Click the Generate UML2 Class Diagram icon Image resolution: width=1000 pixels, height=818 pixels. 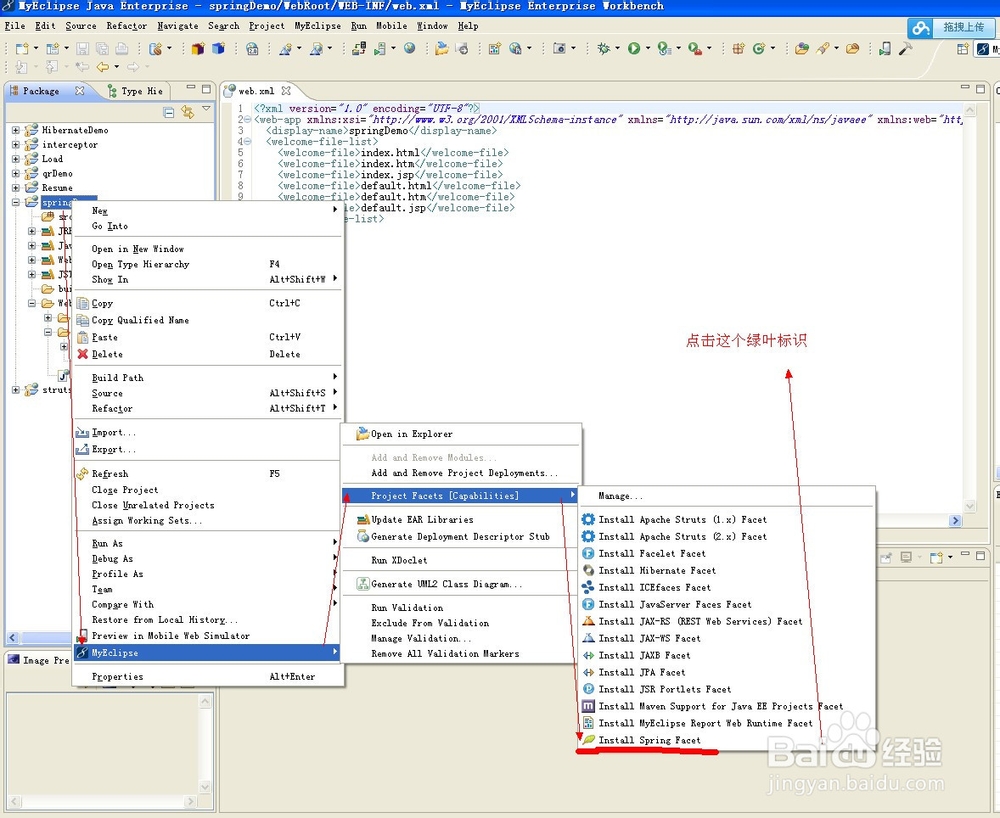[x=362, y=583]
